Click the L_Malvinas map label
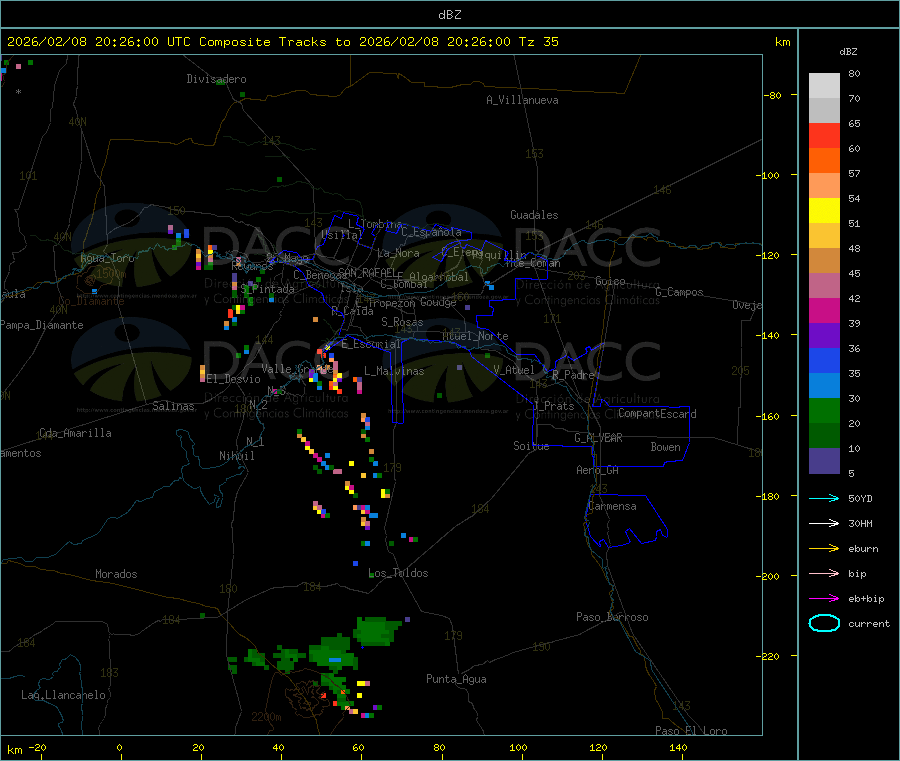 [394, 371]
